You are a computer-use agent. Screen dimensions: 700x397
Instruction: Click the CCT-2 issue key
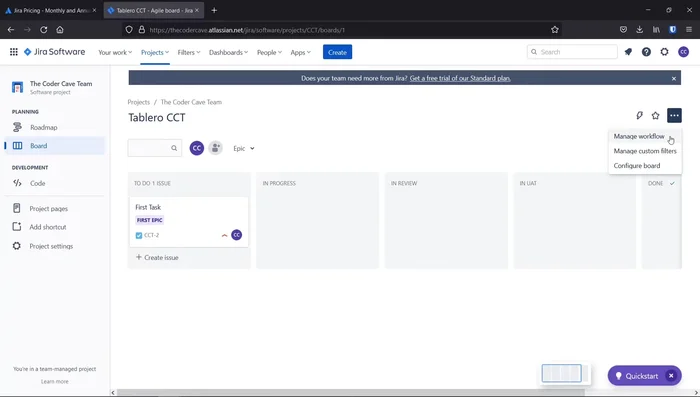(x=151, y=235)
